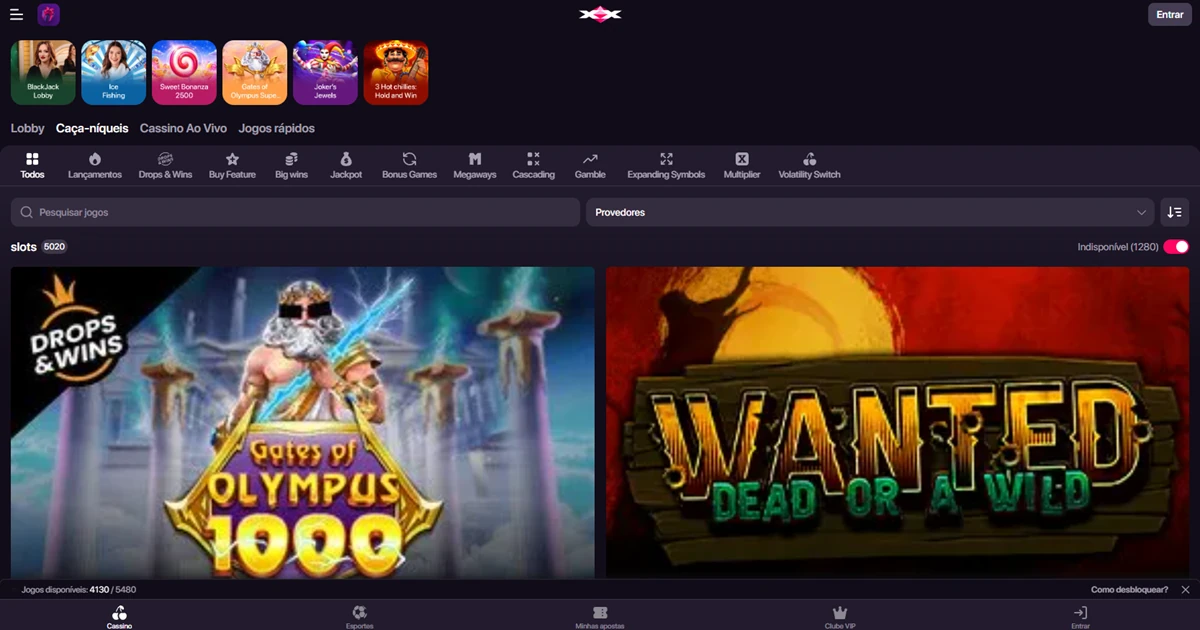Go to Cassino in bottom navigation
The image size is (1200, 630).
pos(119,616)
